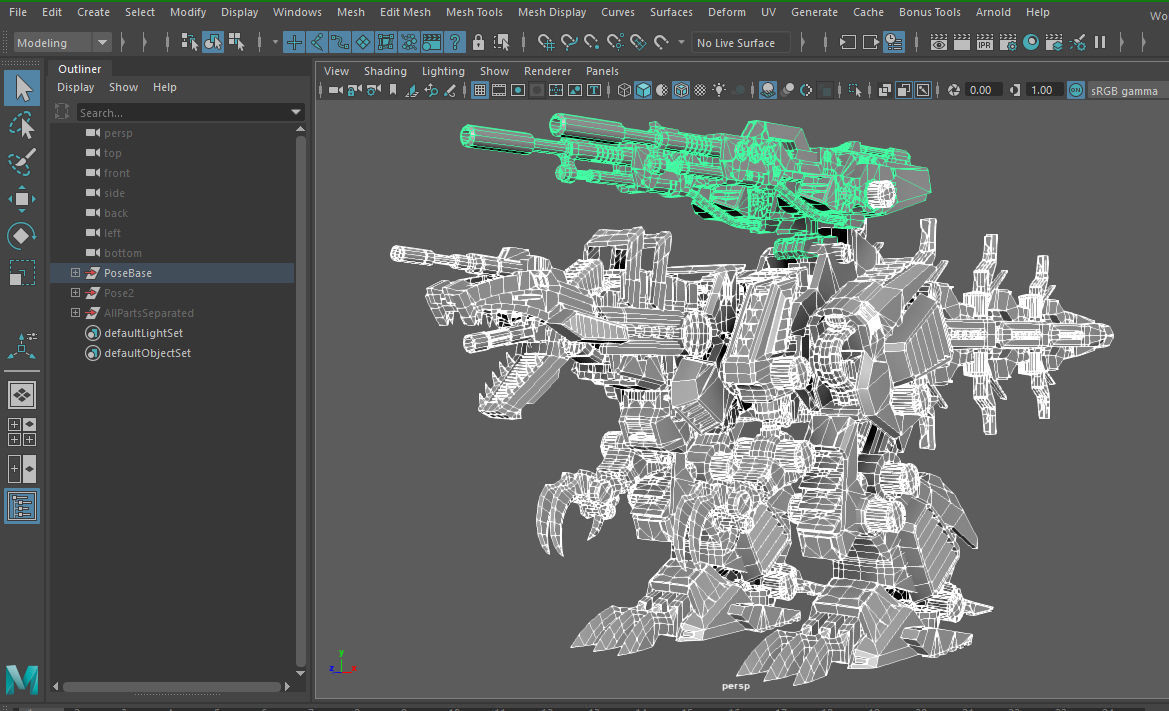Choose the Paint Selection tool

click(x=22, y=162)
